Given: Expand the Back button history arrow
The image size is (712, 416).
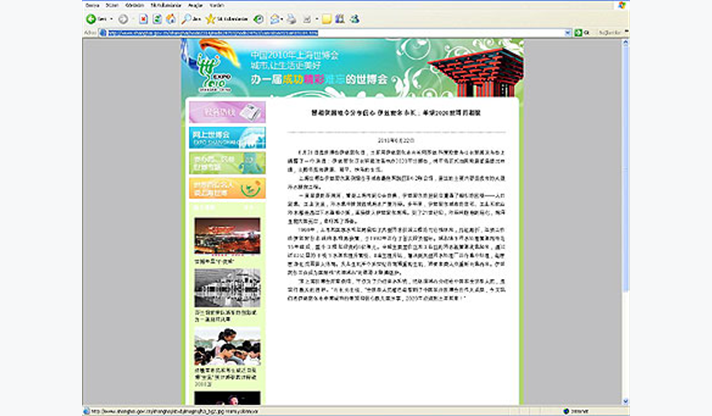Looking at the screenshot, I should (x=111, y=19).
